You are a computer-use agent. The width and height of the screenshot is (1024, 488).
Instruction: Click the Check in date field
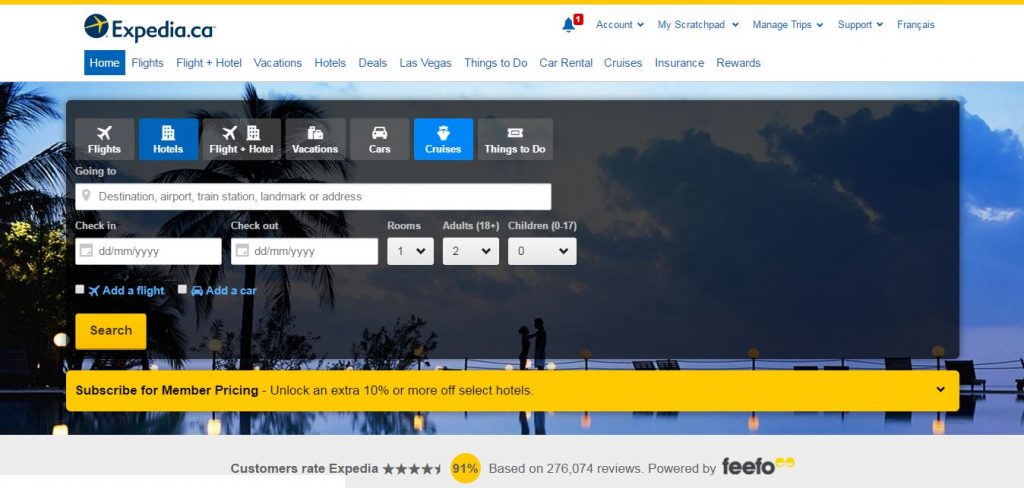click(x=148, y=251)
